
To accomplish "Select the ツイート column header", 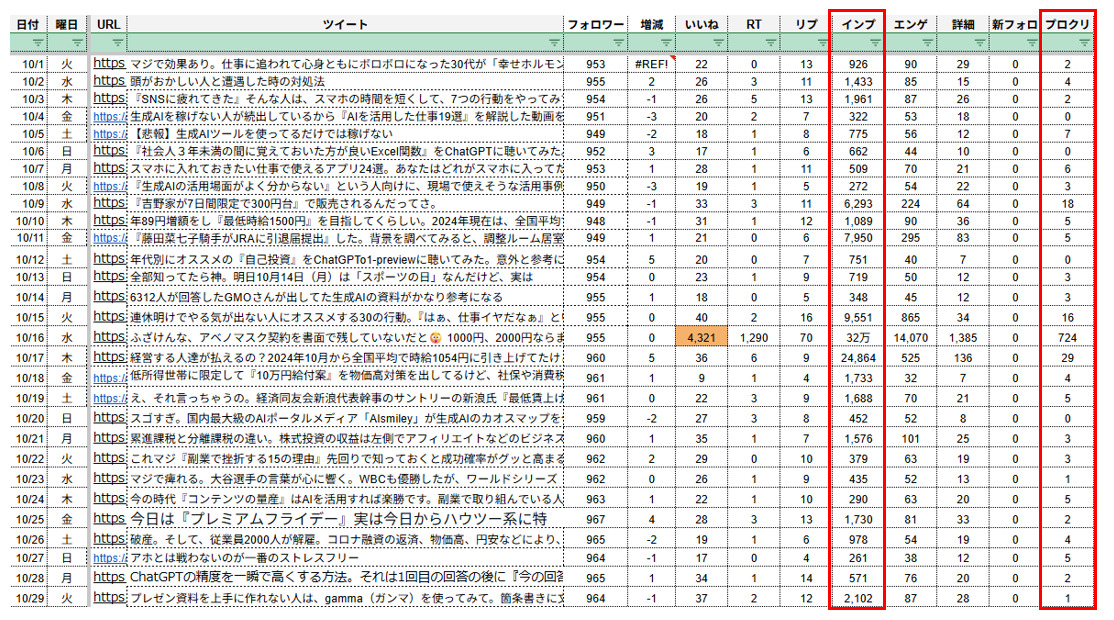I will pos(345,24).
